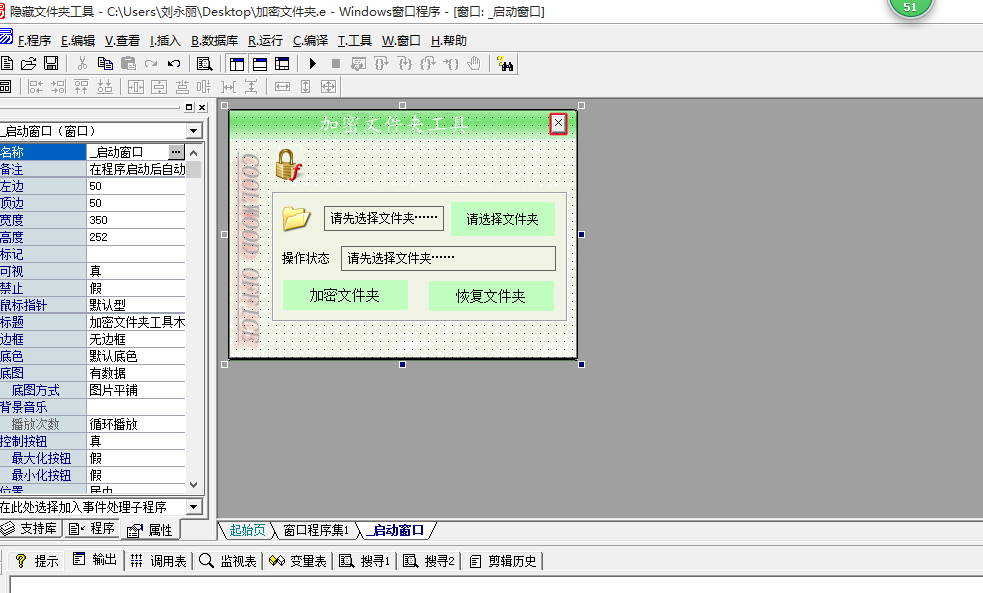Click the align-bottom edges icon
This screenshot has height=593, width=983.
(x=105, y=87)
